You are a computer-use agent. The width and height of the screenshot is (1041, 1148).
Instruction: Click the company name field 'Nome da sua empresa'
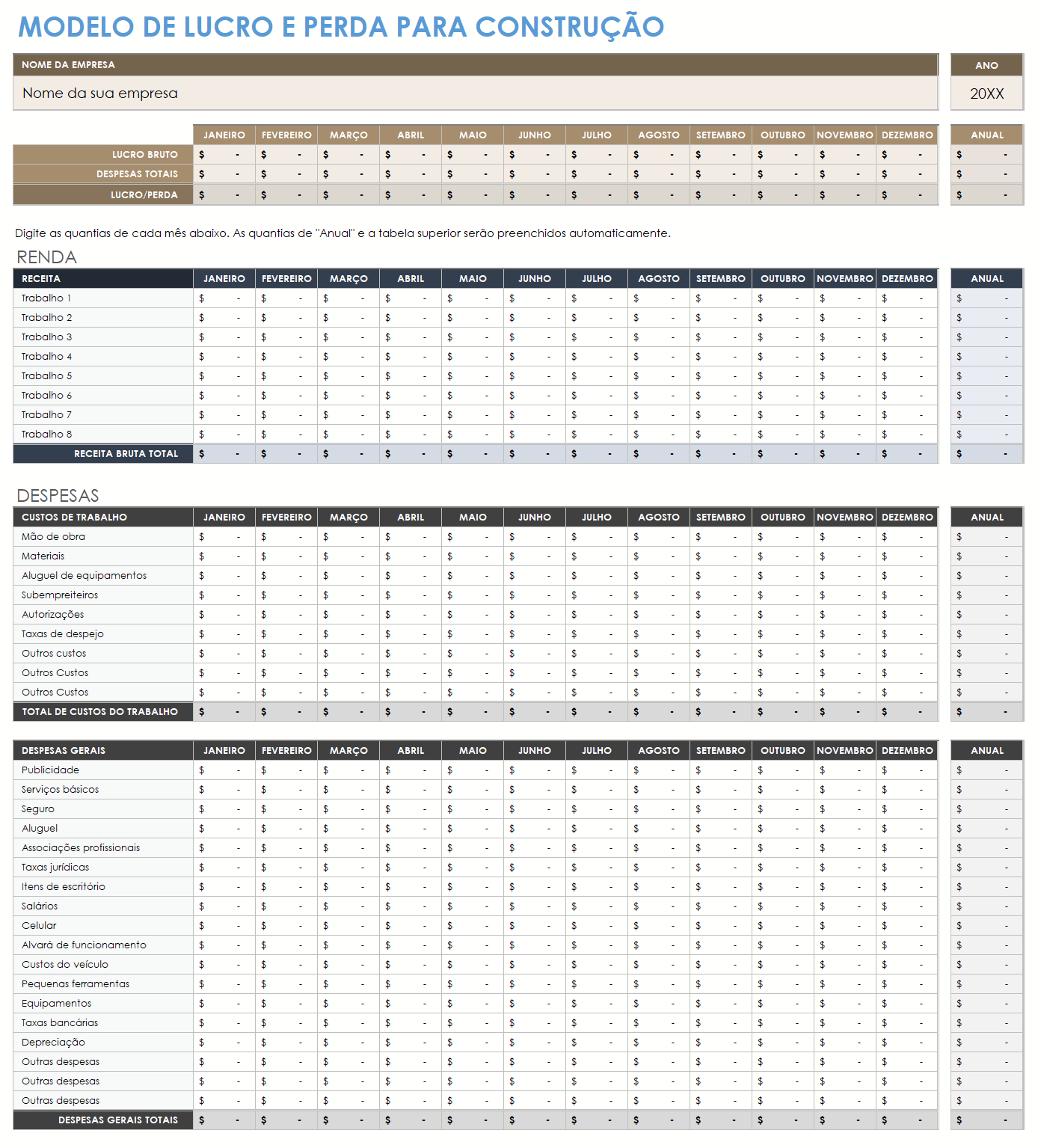pos(476,93)
